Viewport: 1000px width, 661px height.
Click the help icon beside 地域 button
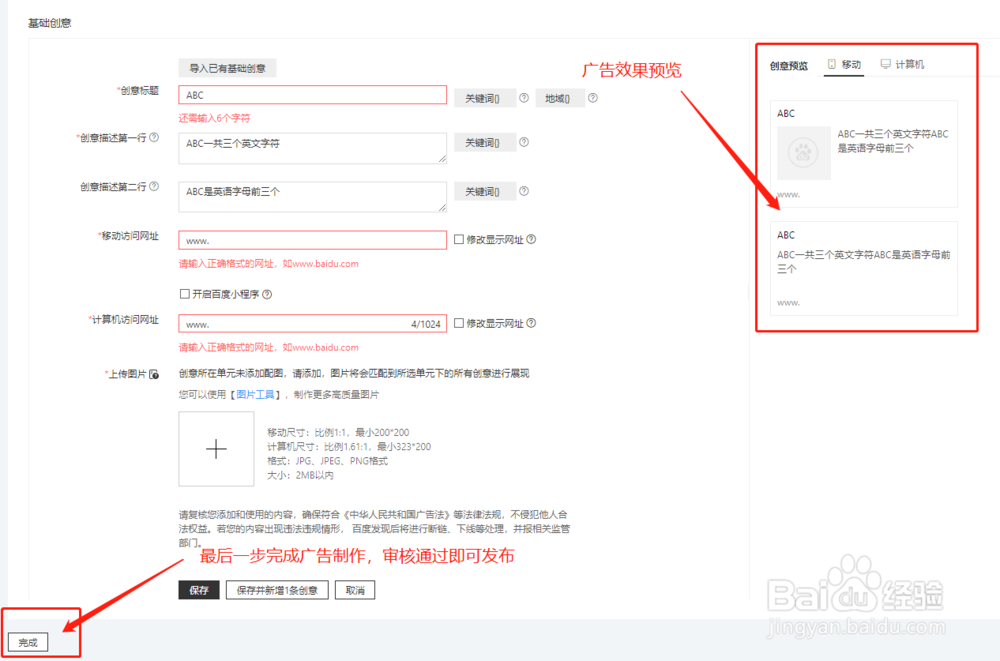(x=592, y=97)
